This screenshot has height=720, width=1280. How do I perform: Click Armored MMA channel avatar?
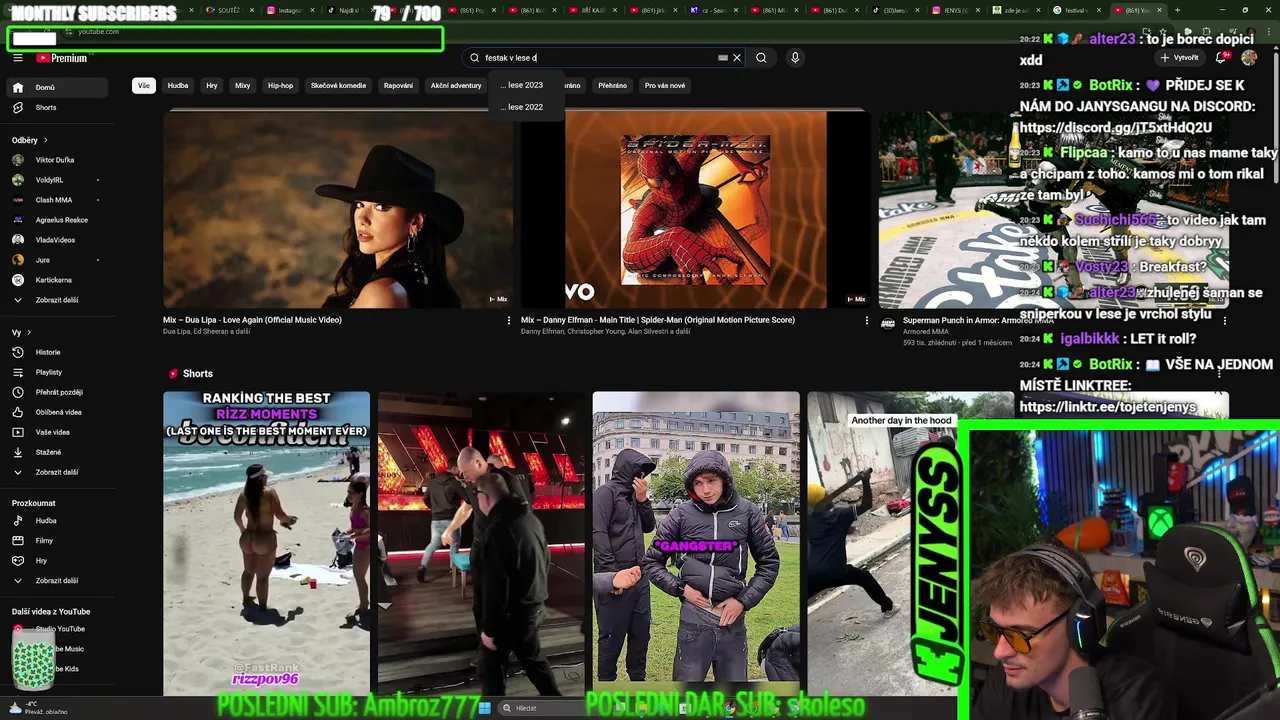(888, 324)
